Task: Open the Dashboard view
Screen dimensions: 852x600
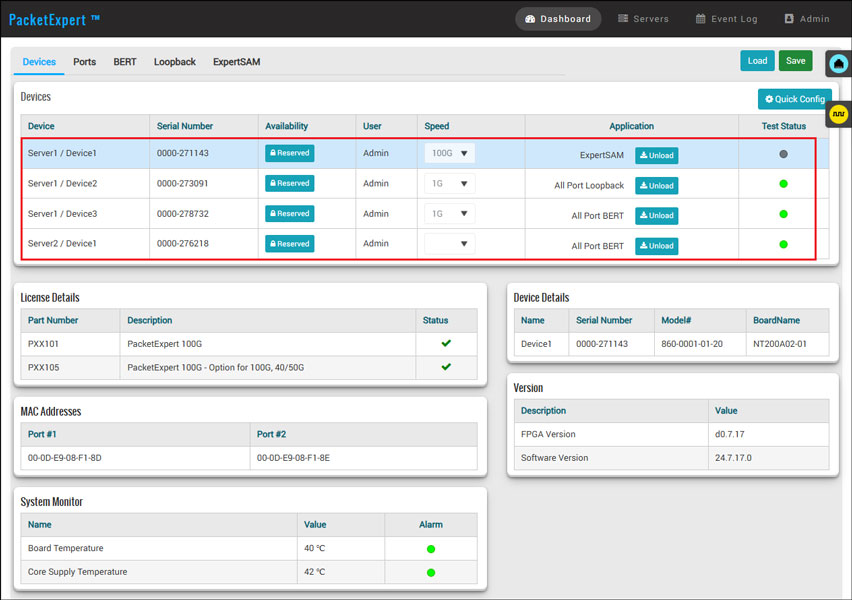Action: [558, 19]
